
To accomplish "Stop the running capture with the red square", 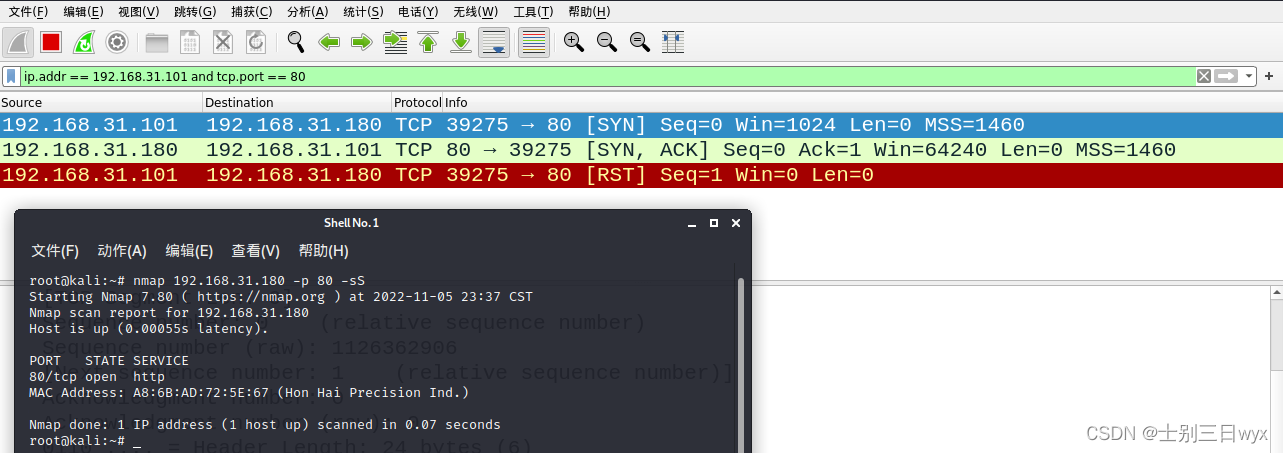I will click(x=51, y=42).
